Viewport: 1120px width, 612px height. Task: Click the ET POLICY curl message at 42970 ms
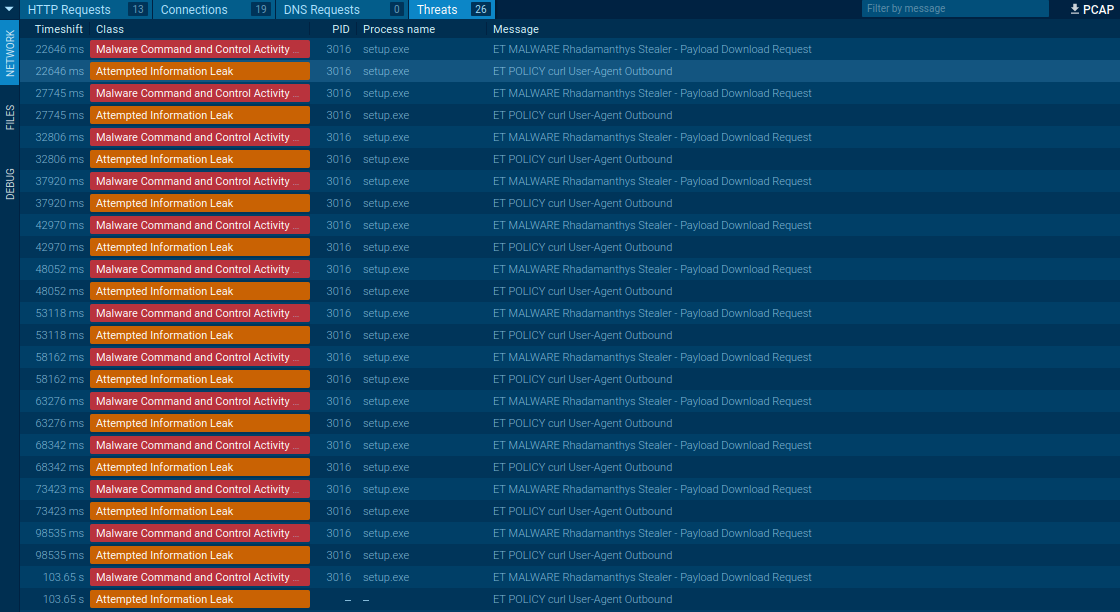pyautogui.click(x=582, y=247)
